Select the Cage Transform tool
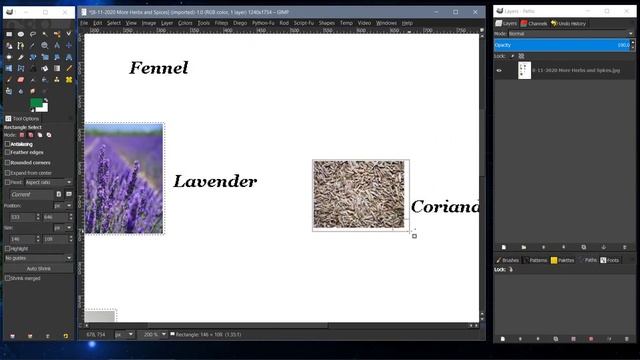Screen dimensions: 640x360 21,68
